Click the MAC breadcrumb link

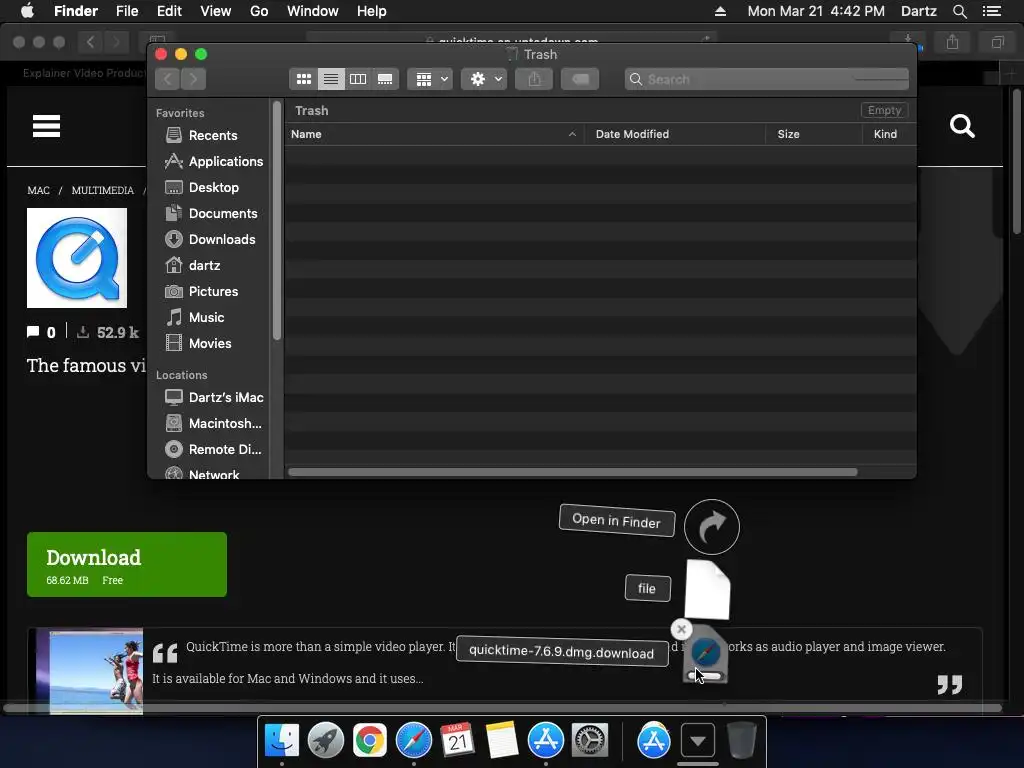point(39,190)
